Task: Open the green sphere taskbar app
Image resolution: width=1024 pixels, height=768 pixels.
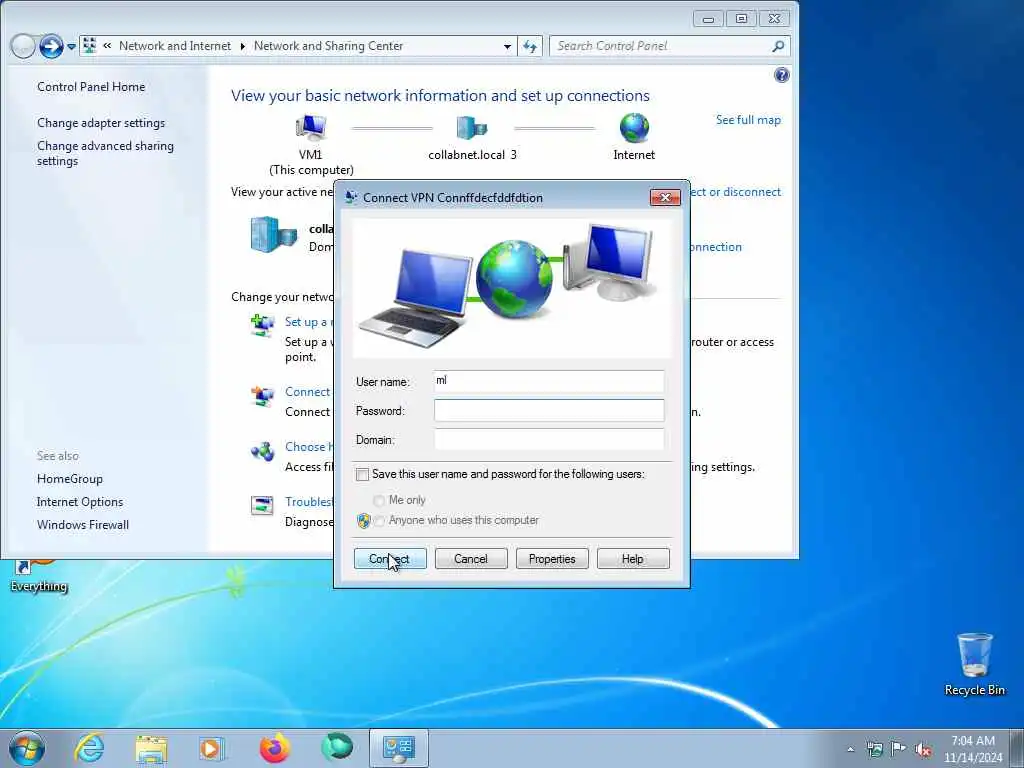Action: pos(337,747)
